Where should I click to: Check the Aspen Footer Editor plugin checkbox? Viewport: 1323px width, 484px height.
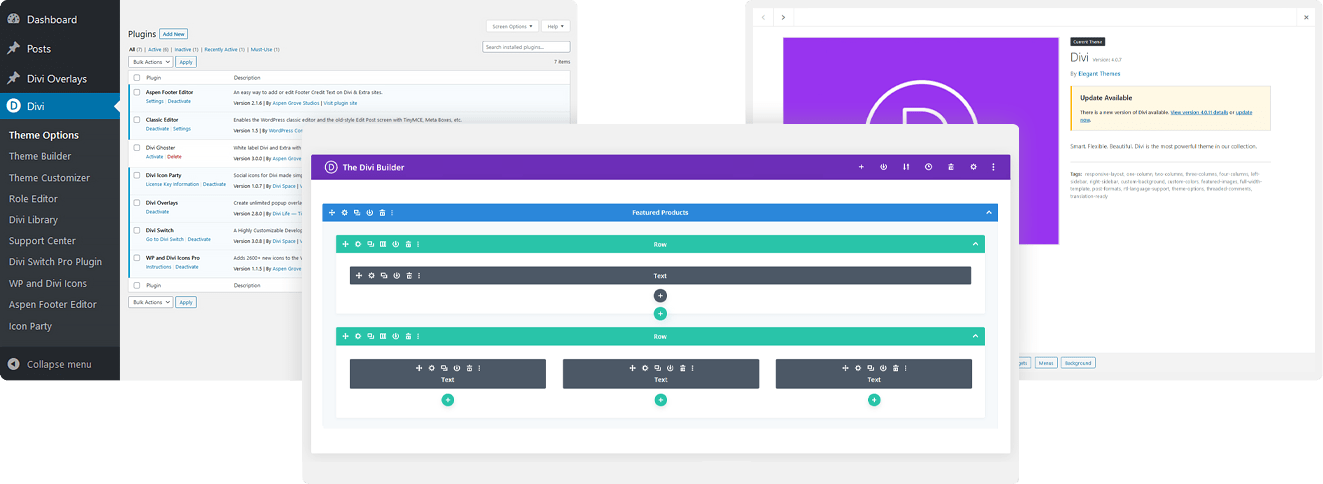click(x=137, y=92)
